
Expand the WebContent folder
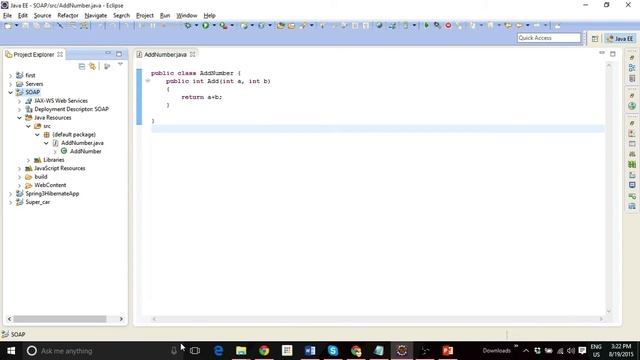click(x=20, y=185)
